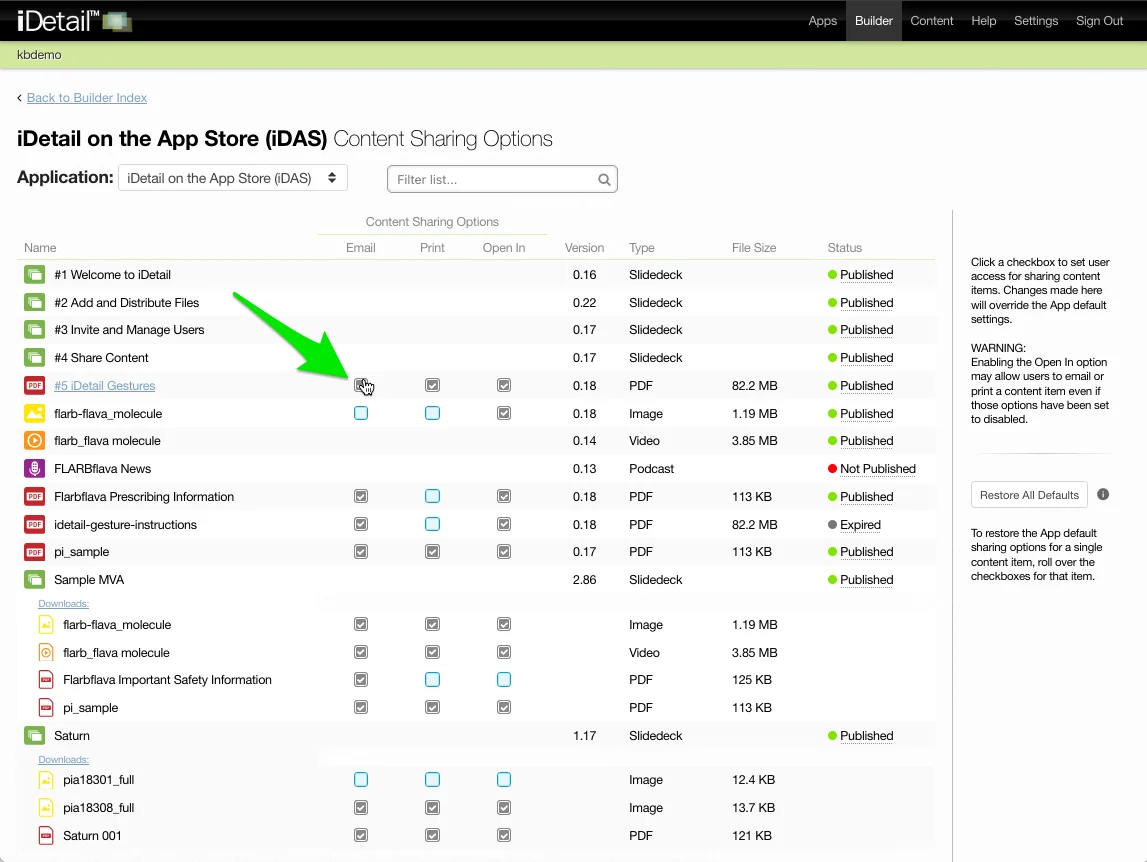
Task: Enable Print for Flarbflava Prescribing Information
Action: 432,497
